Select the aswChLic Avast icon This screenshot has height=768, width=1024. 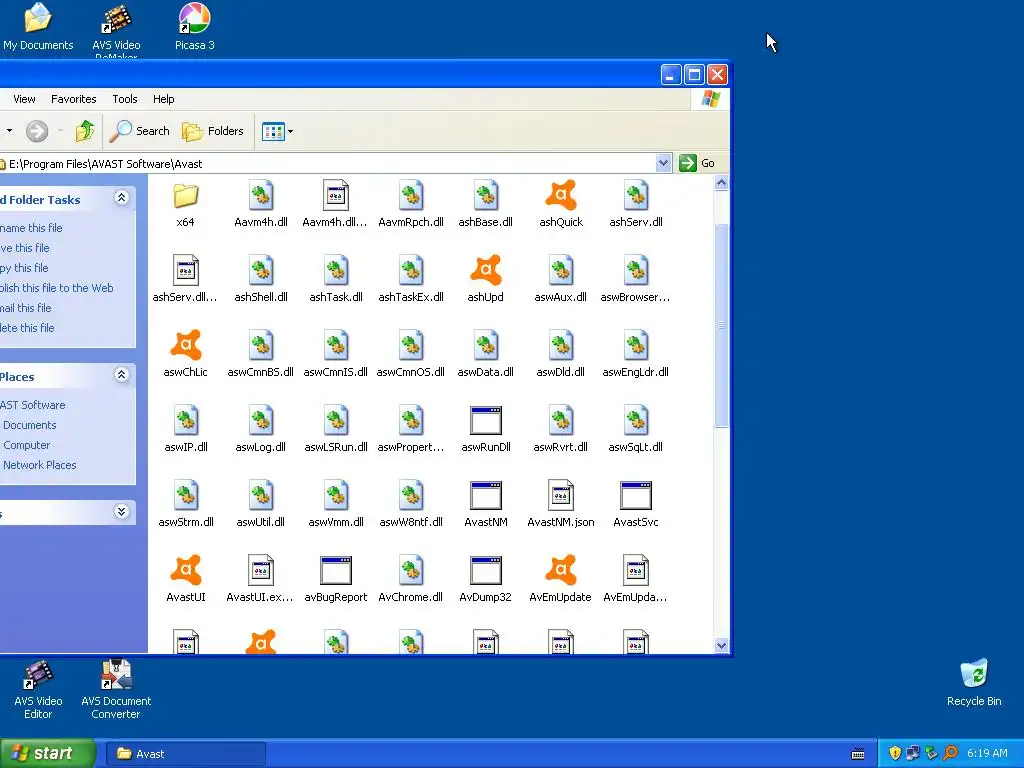click(186, 345)
